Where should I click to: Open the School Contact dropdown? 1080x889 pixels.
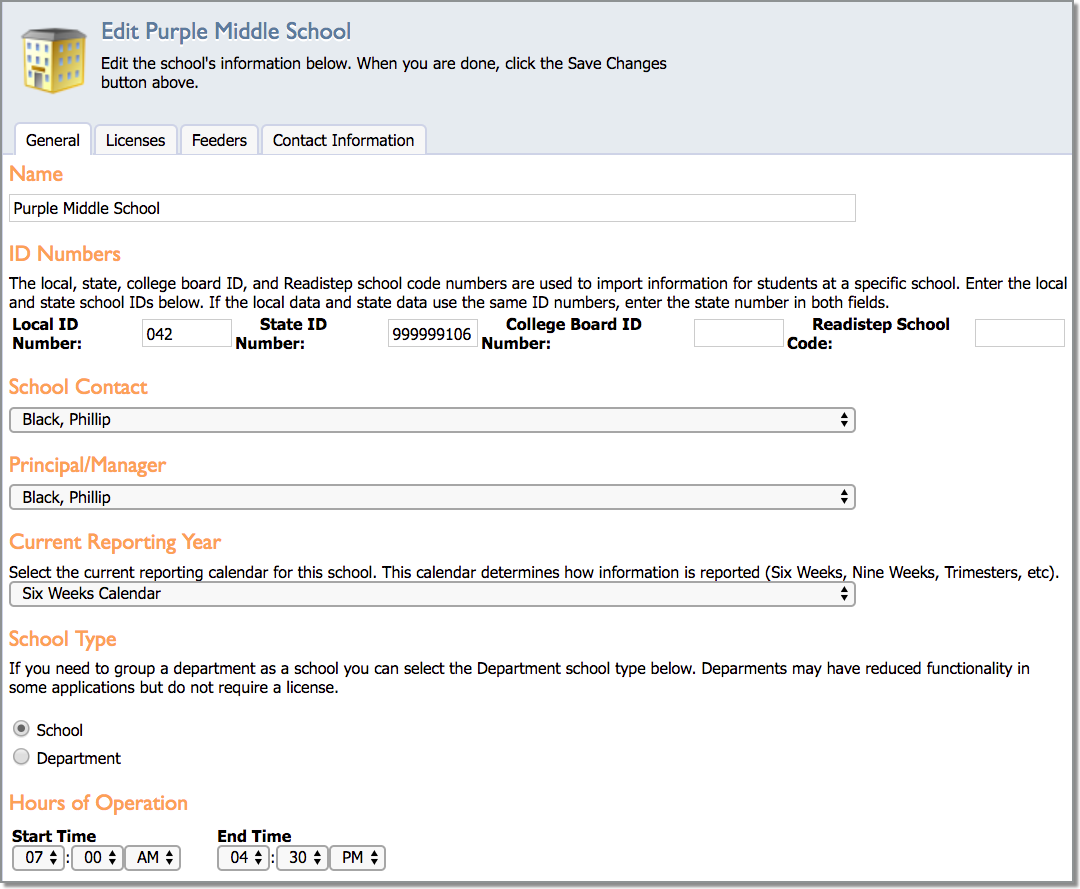[432, 420]
